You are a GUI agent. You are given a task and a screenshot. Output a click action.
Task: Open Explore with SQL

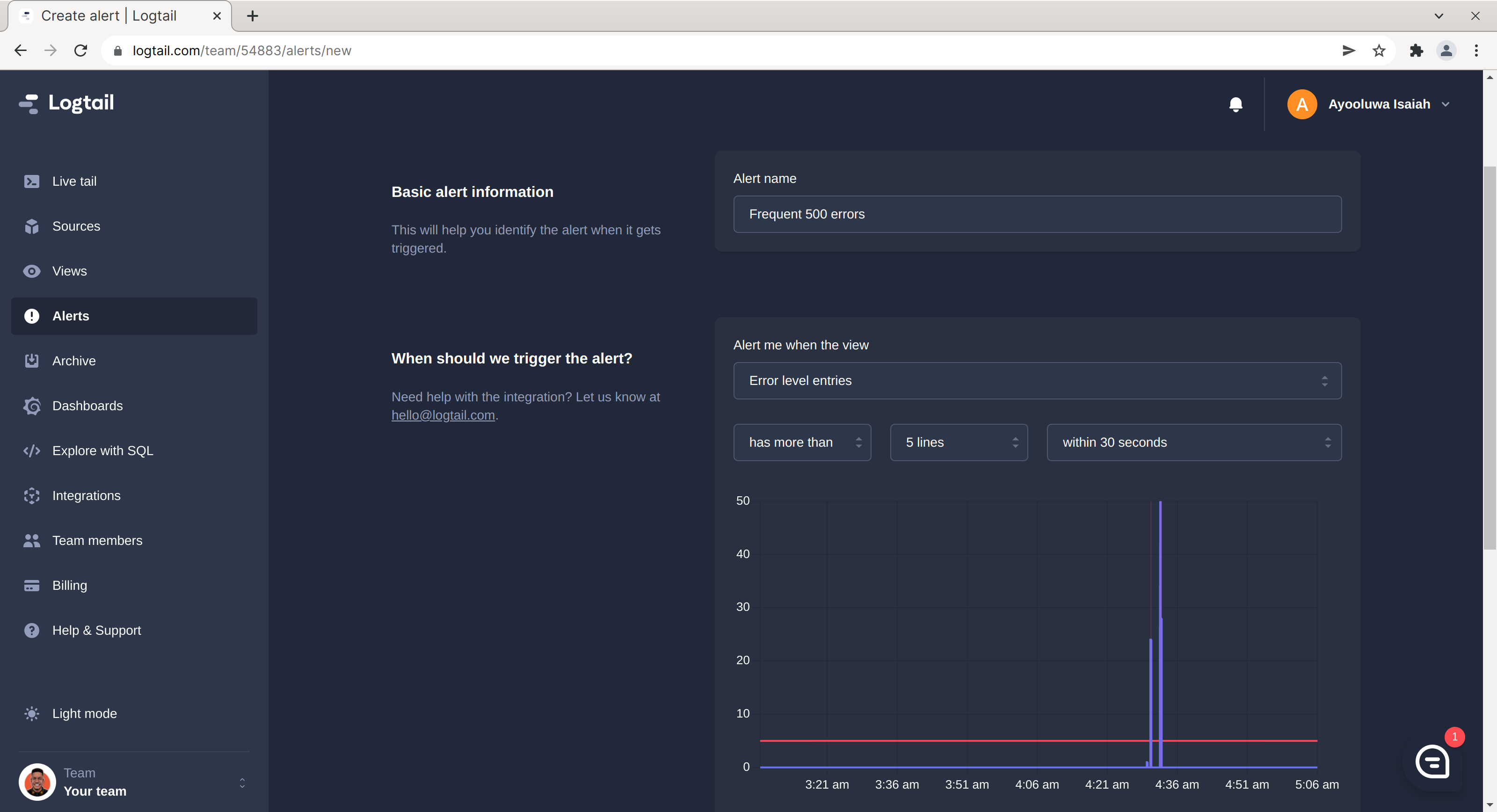[x=102, y=450]
